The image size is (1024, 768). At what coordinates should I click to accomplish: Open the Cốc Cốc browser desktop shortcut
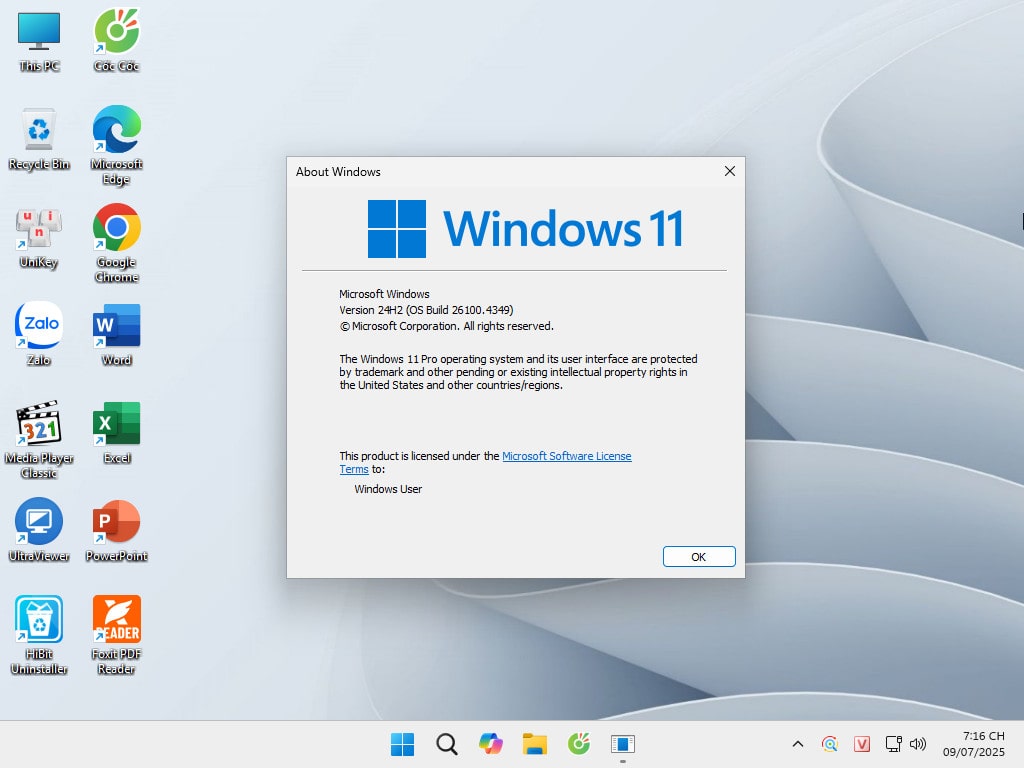pyautogui.click(x=116, y=41)
